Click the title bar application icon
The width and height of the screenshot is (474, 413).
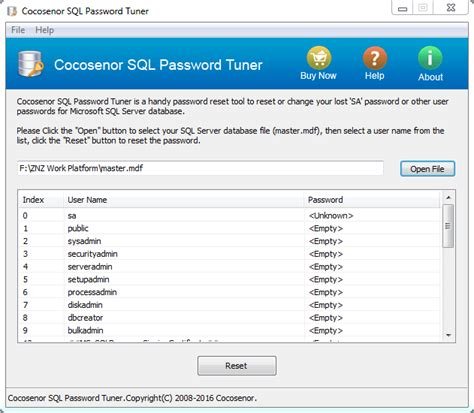pyautogui.click(x=12, y=11)
